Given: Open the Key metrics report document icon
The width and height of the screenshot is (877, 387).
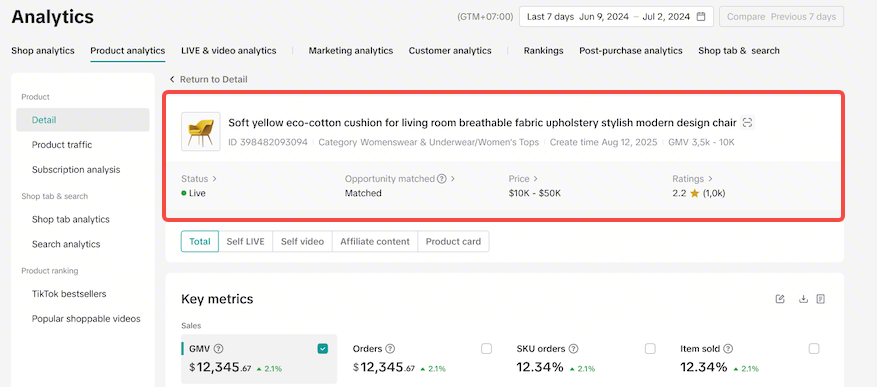Looking at the screenshot, I should pos(821,299).
